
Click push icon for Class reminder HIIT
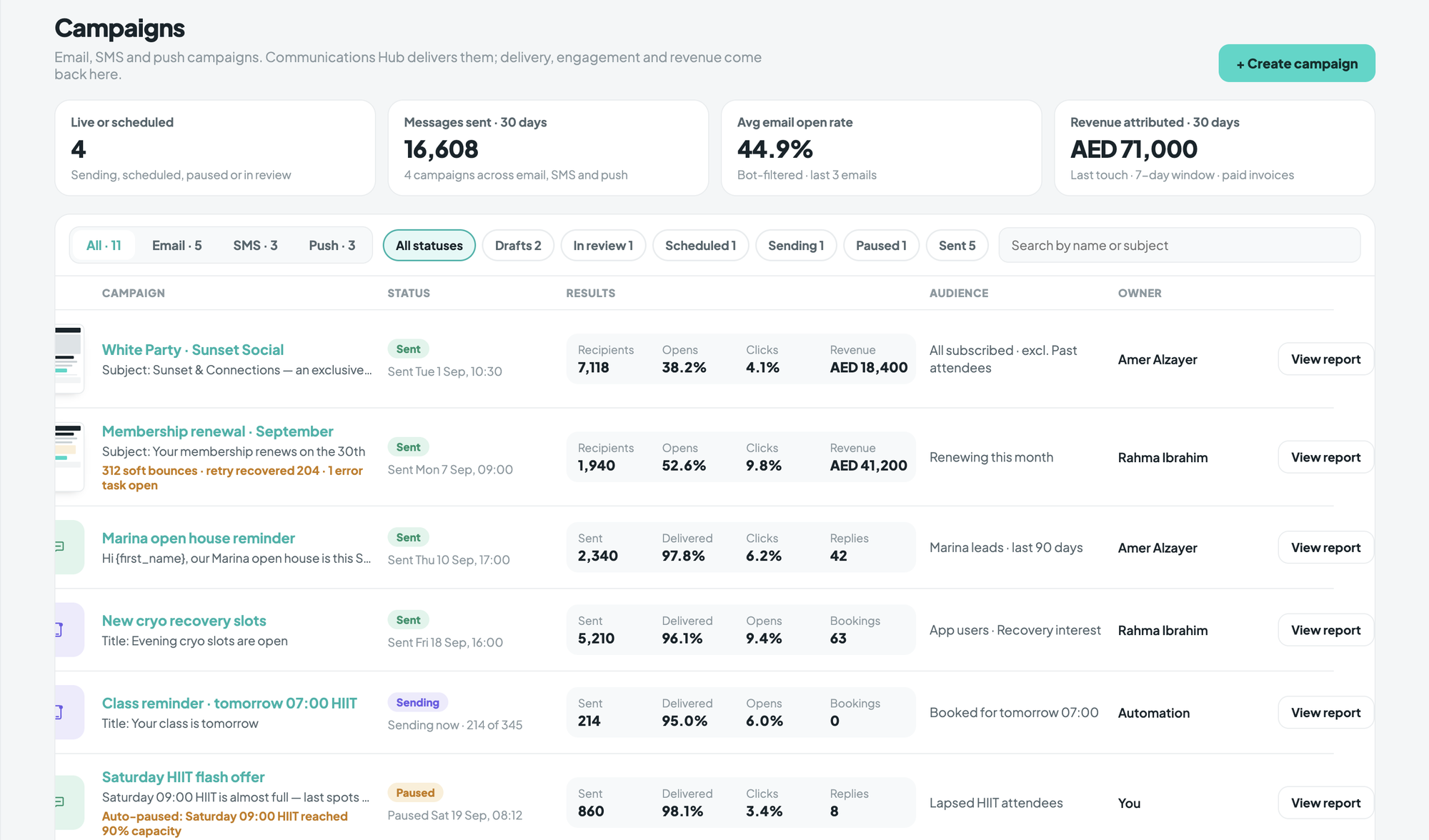pyautogui.click(x=69, y=712)
